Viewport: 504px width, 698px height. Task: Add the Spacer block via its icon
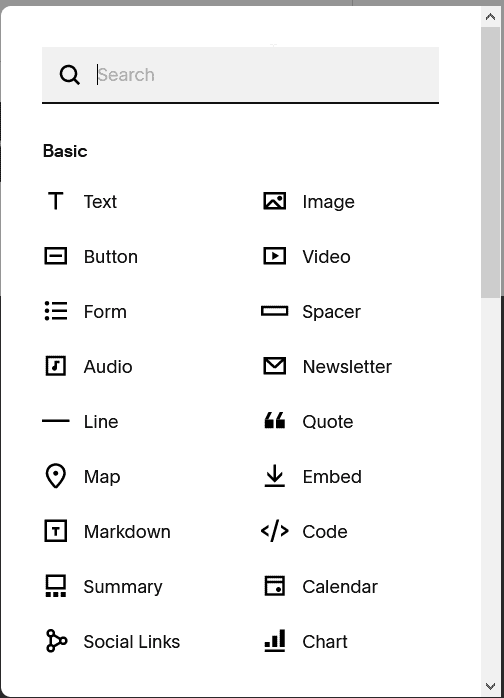pyautogui.click(x=275, y=311)
